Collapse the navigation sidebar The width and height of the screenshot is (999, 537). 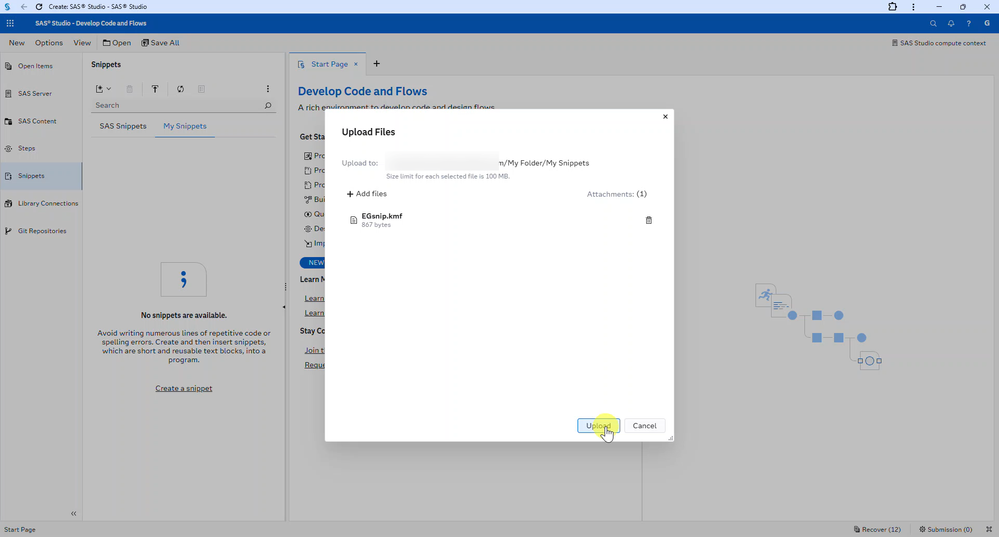pos(73,513)
